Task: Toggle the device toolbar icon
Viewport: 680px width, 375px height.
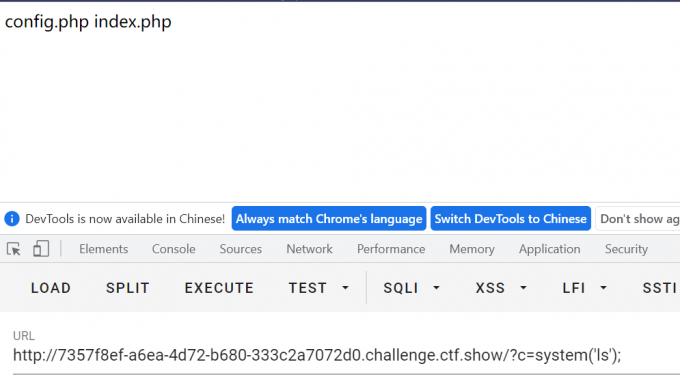Action: pos(41,249)
